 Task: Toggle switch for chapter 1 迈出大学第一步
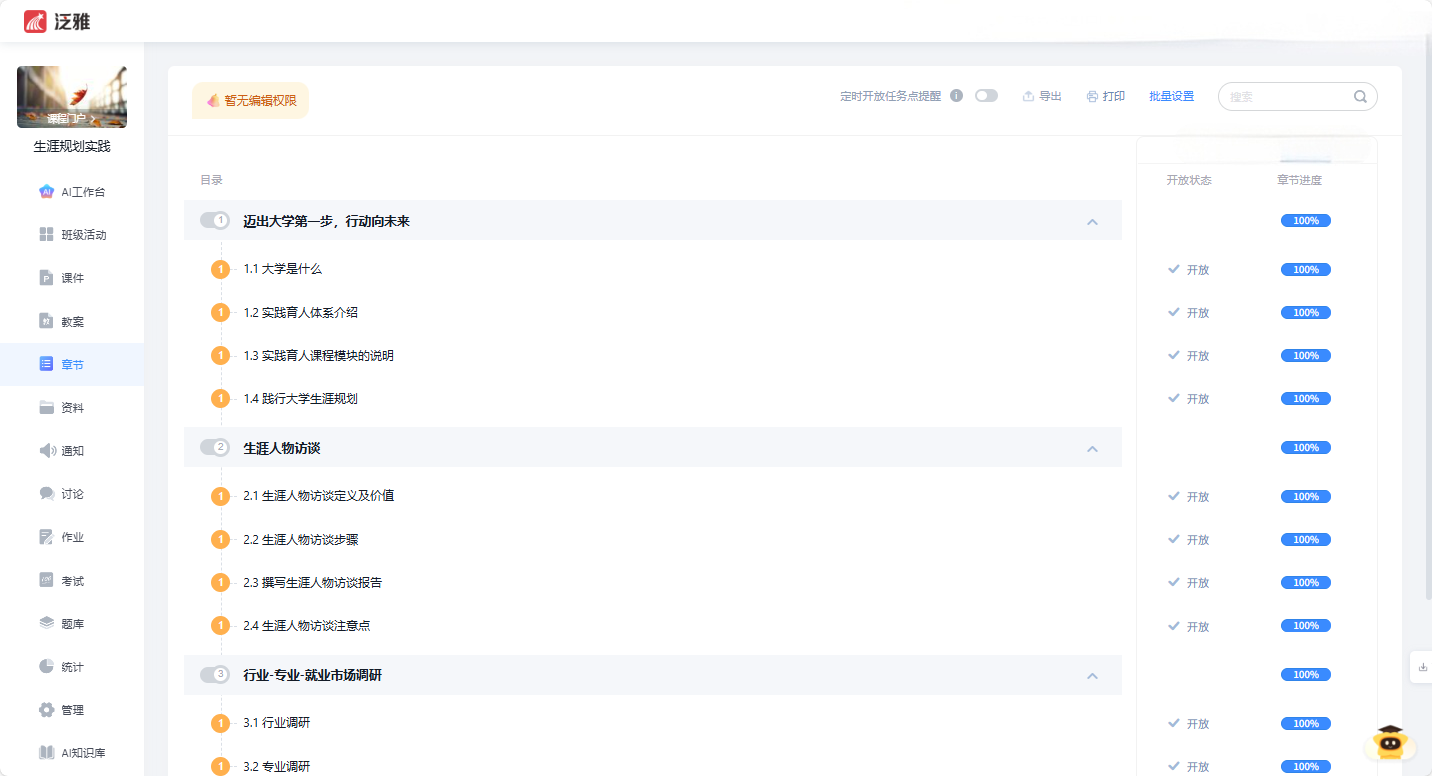[x=215, y=220]
